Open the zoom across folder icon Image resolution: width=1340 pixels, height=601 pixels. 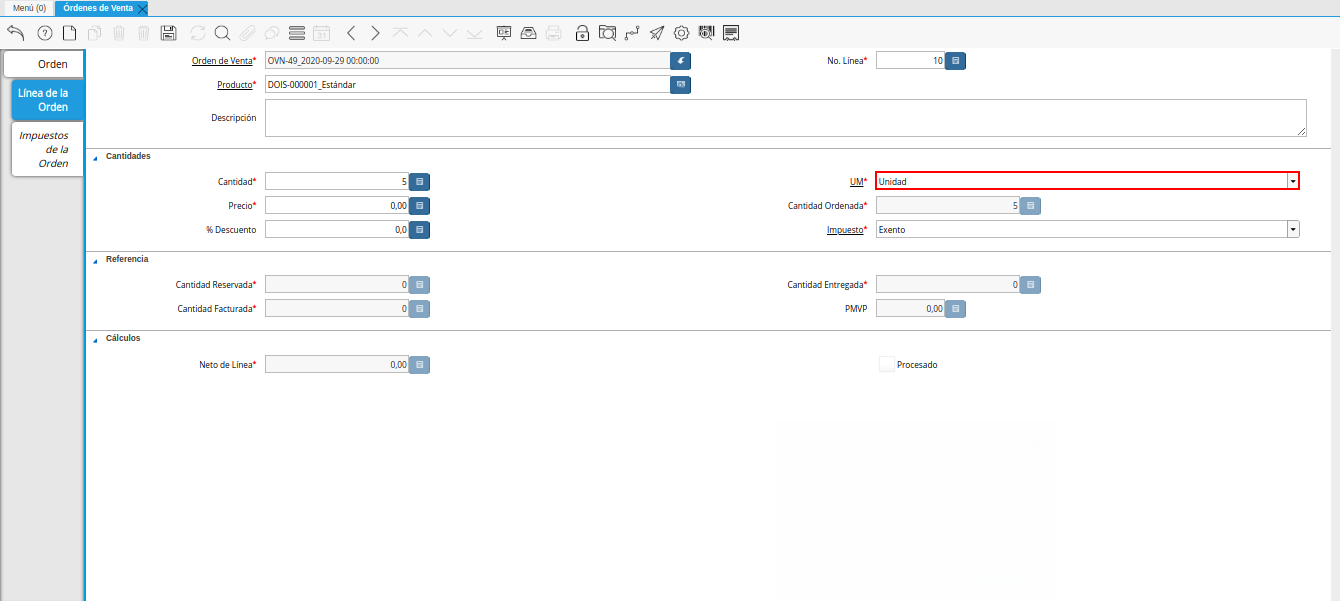(x=607, y=33)
